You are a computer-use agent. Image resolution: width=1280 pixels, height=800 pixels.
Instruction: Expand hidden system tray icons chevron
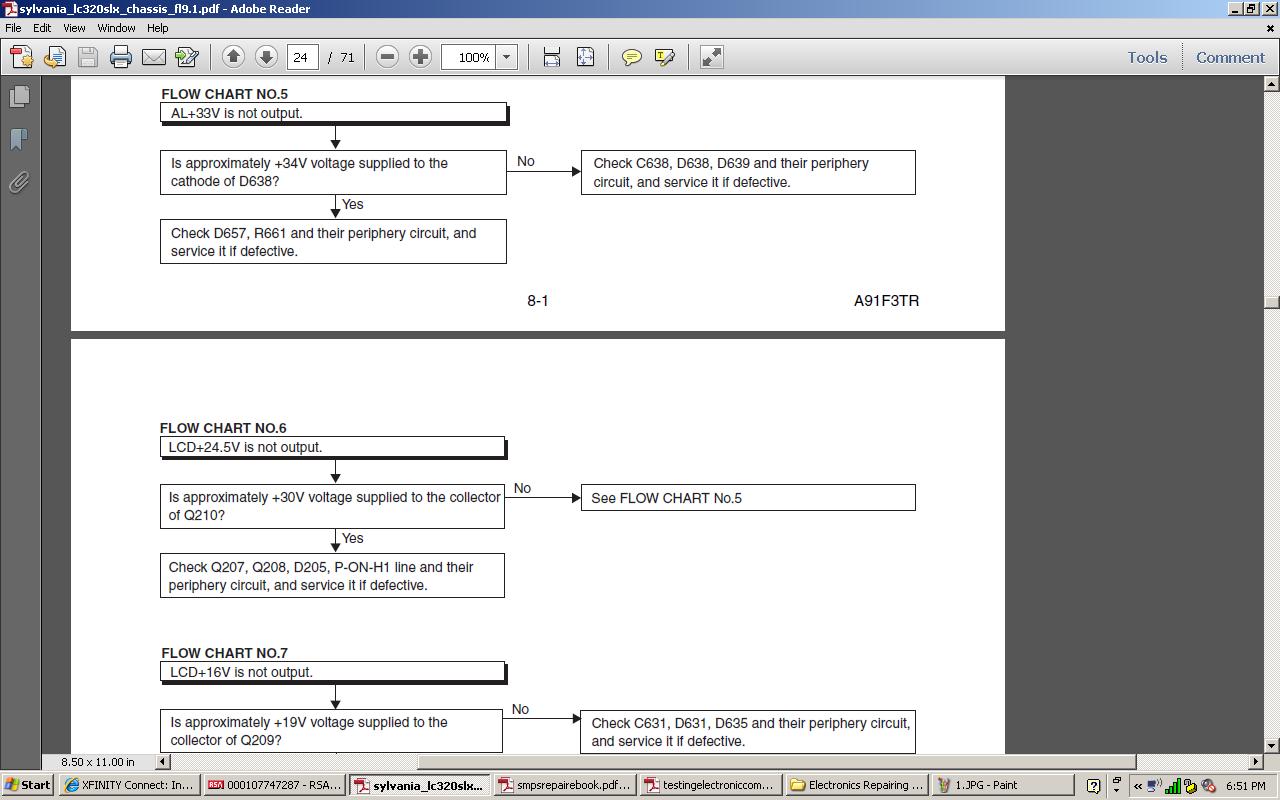click(x=1138, y=786)
